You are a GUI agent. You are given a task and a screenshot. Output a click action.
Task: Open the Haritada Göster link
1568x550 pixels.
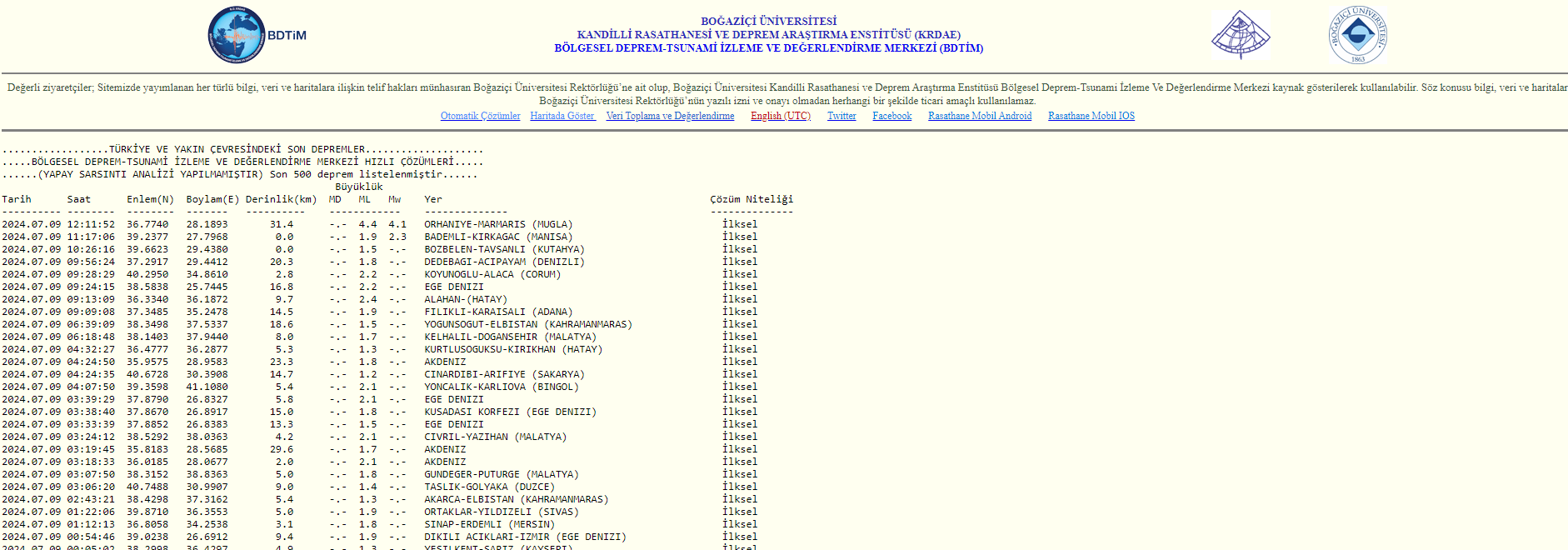(562, 116)
